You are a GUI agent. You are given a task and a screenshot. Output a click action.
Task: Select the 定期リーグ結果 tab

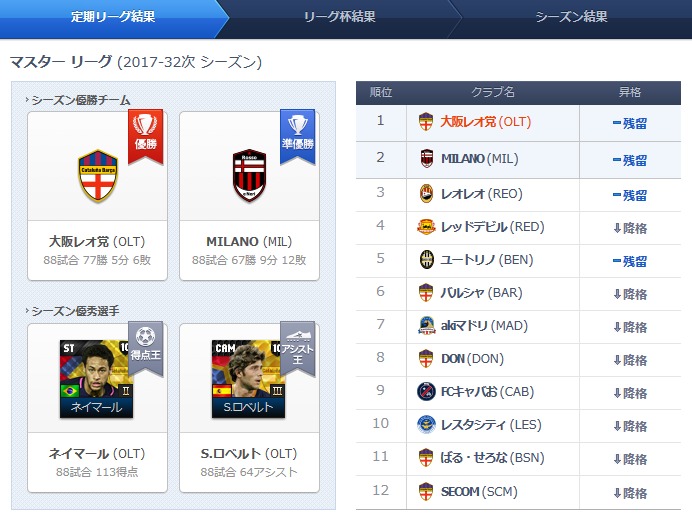pos(113,17)
